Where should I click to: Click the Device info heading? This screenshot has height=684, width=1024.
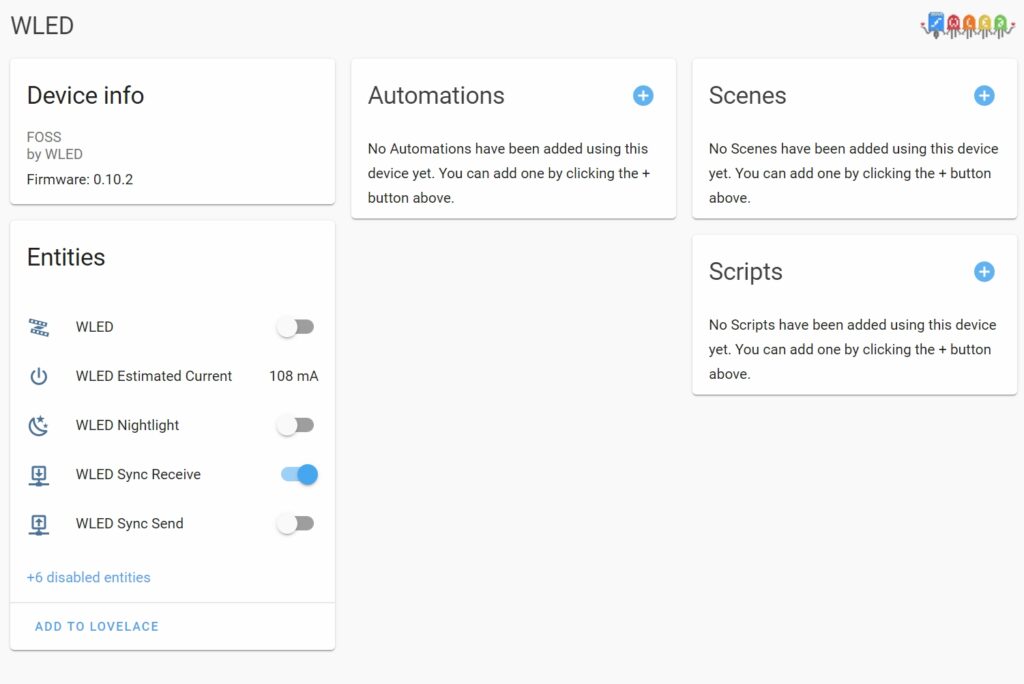(86, 95)
